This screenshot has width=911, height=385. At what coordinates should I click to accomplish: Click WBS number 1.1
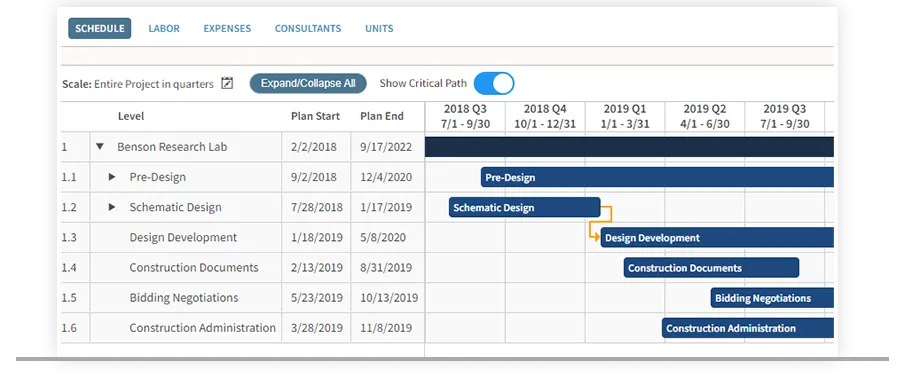point(69,177)
